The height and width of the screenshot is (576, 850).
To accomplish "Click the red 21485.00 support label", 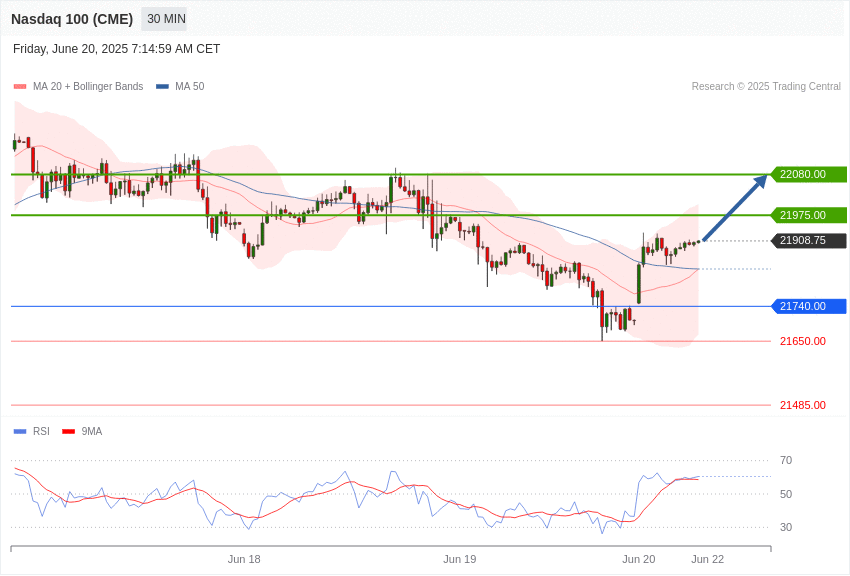I will [x=803, y=405].
